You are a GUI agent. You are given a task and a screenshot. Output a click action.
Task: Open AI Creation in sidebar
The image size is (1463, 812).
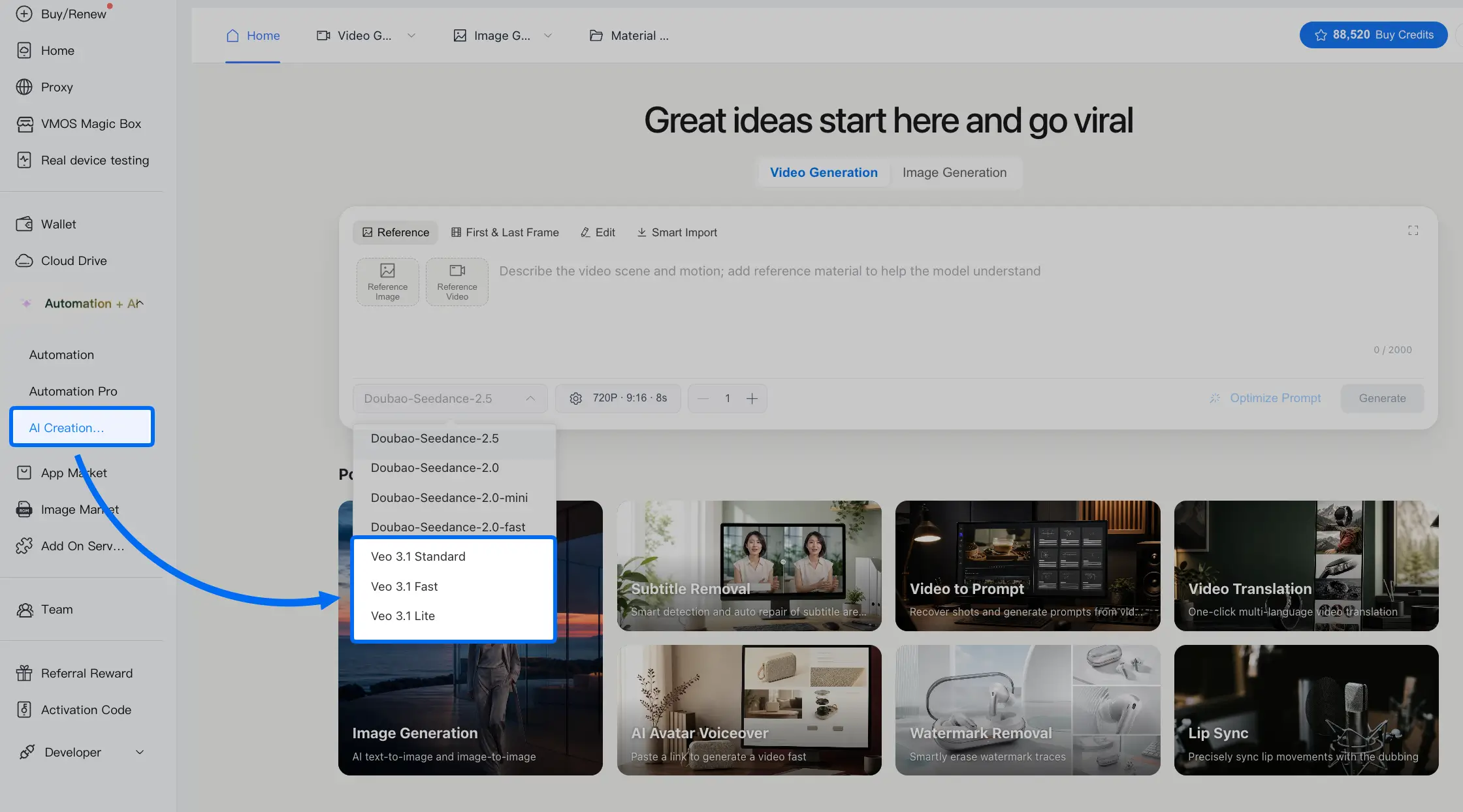(82, 428)
